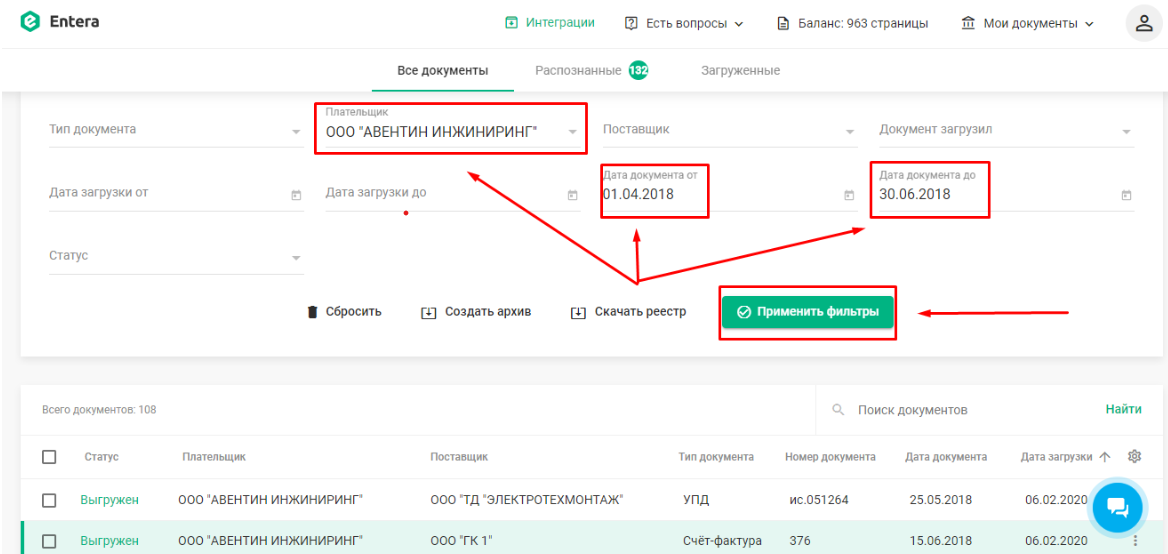Click the Интеграции icon in header

point(511,22)
